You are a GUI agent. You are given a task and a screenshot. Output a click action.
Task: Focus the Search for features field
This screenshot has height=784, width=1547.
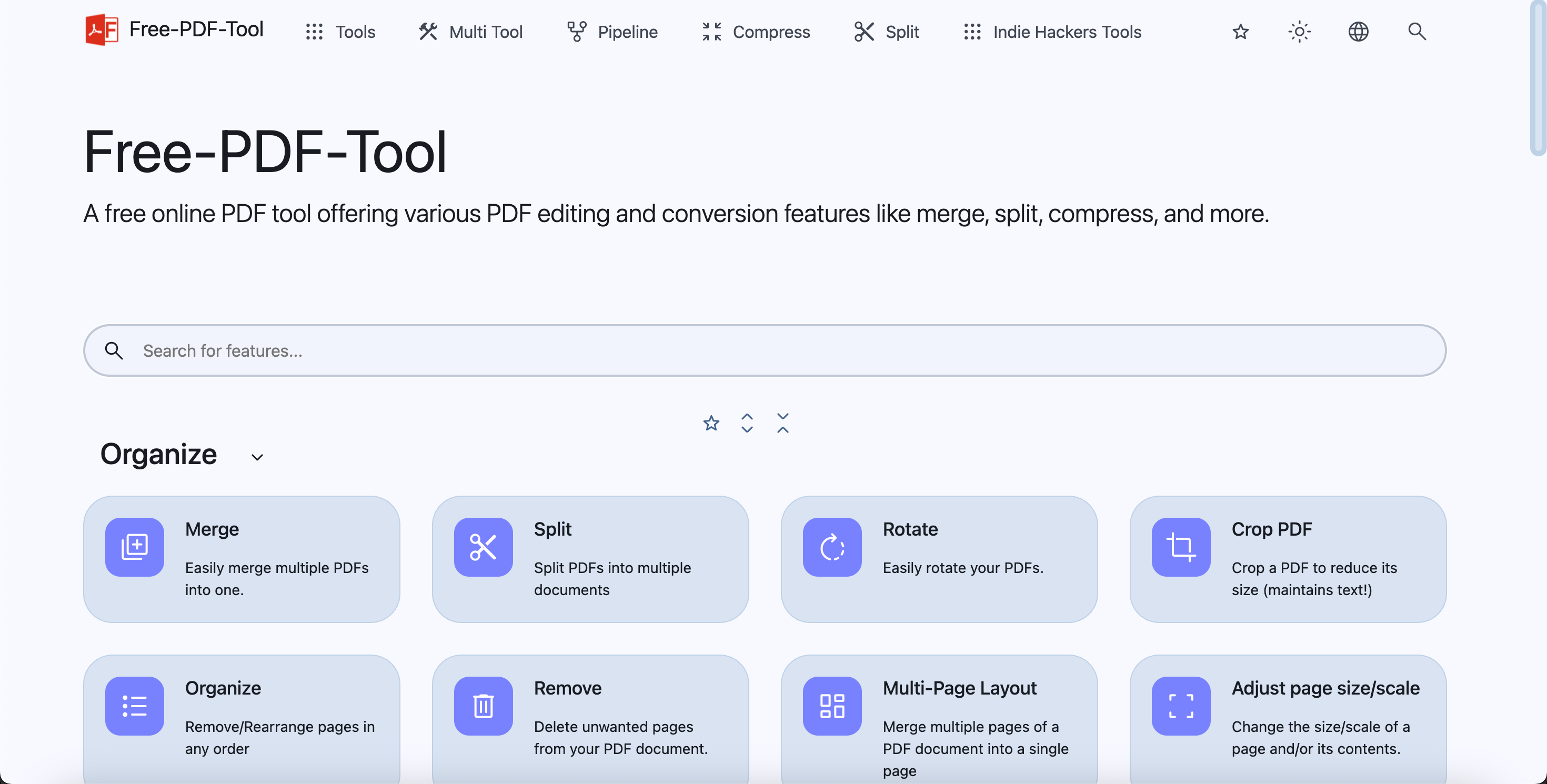pos(765,350)
